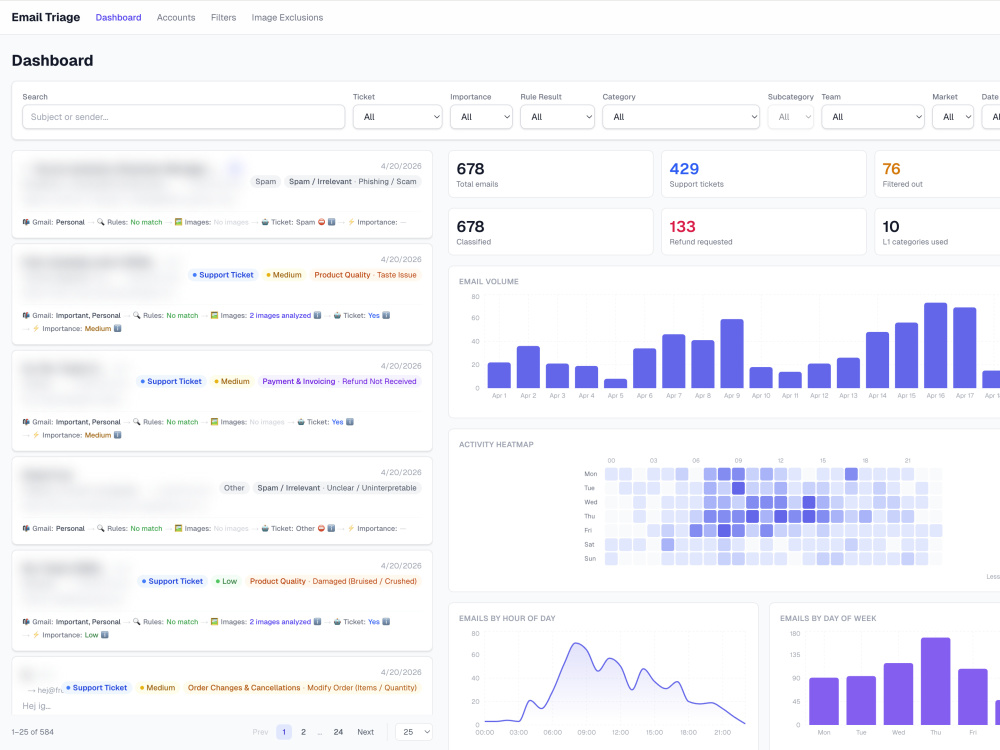
Task: Click the Prev pagination button
Action: click(x=260, y=732)
